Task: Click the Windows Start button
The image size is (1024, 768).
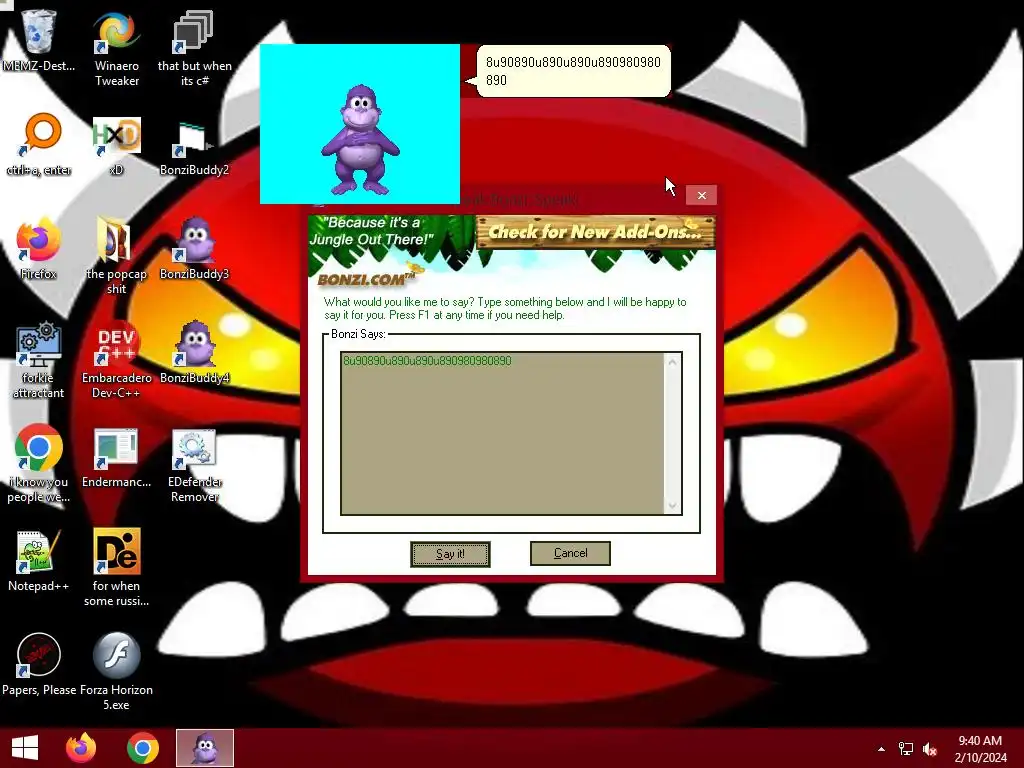Action: click(x=25, y=748)
